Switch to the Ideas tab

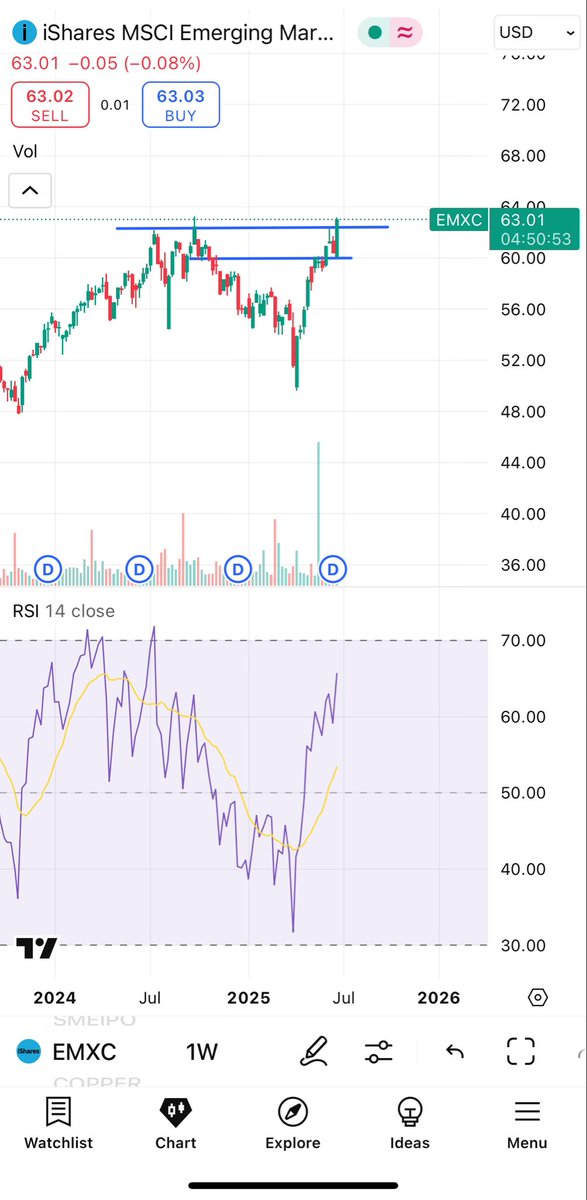[410, 1123]
